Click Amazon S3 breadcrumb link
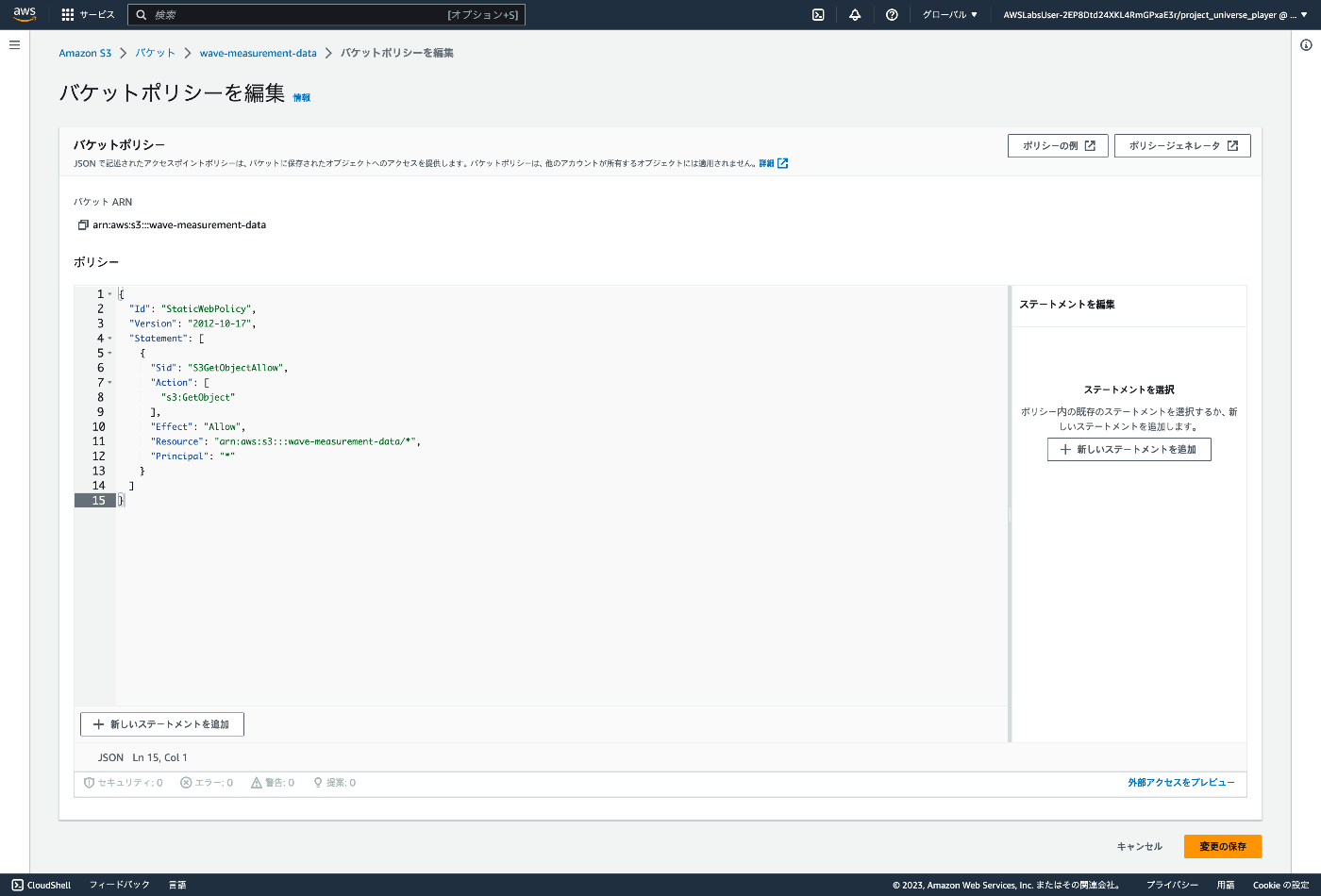The height and width of the screenshot is (896, 1321). click(85, 53)
